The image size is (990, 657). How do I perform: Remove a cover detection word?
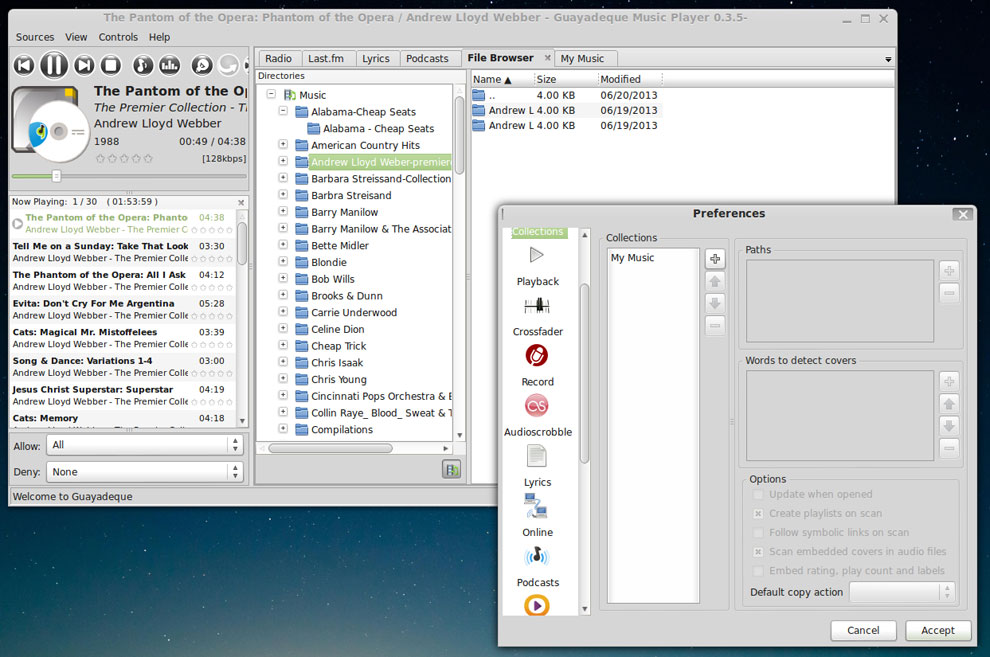949,448
